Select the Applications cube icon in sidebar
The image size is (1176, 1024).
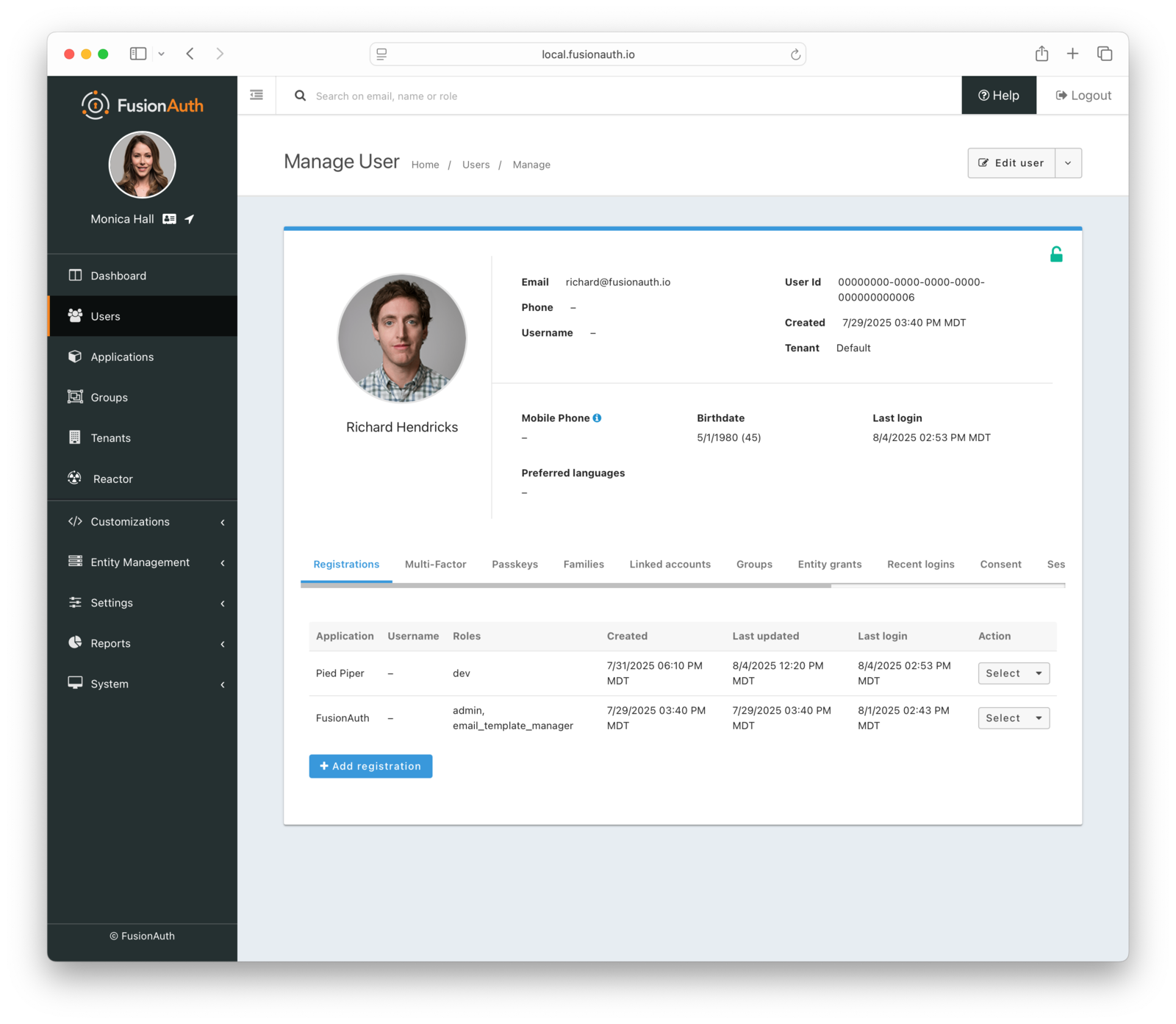point(75,357)
